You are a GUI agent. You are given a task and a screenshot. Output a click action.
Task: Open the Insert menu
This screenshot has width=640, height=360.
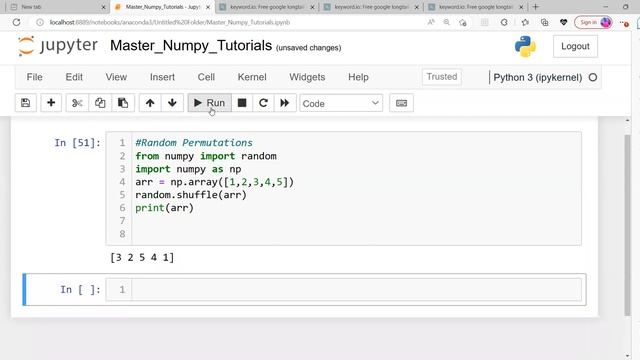pyautogui.click(x=162, y=77)
